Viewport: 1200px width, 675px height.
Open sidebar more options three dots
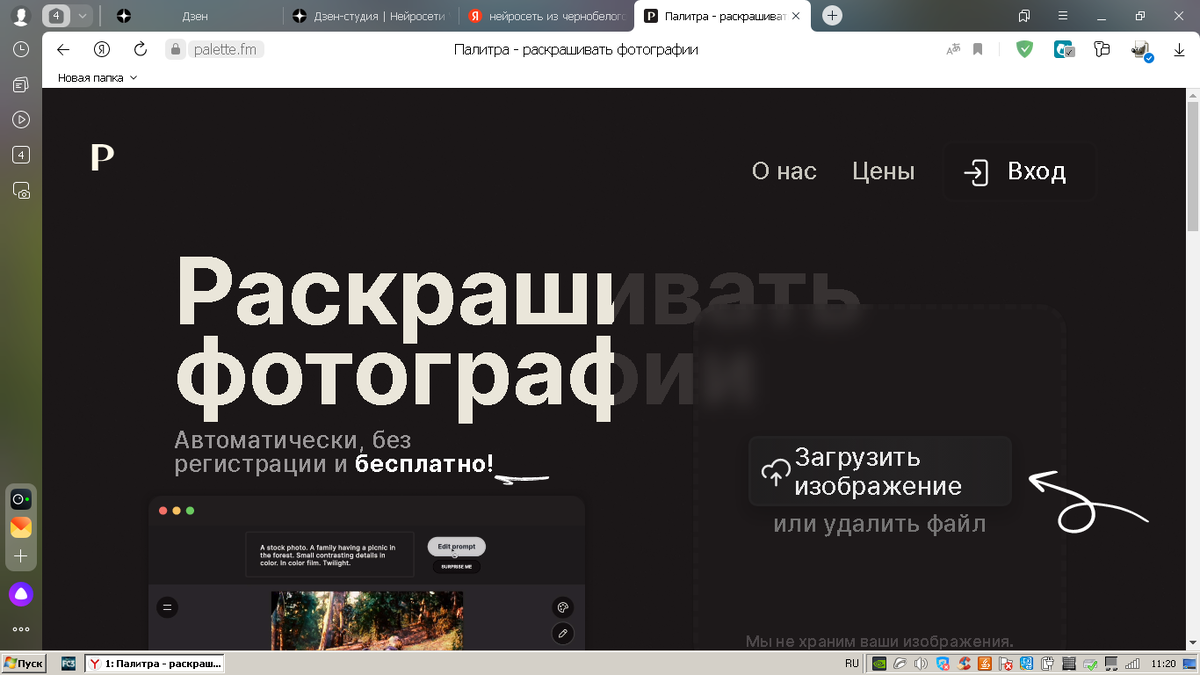click(21, 630)
